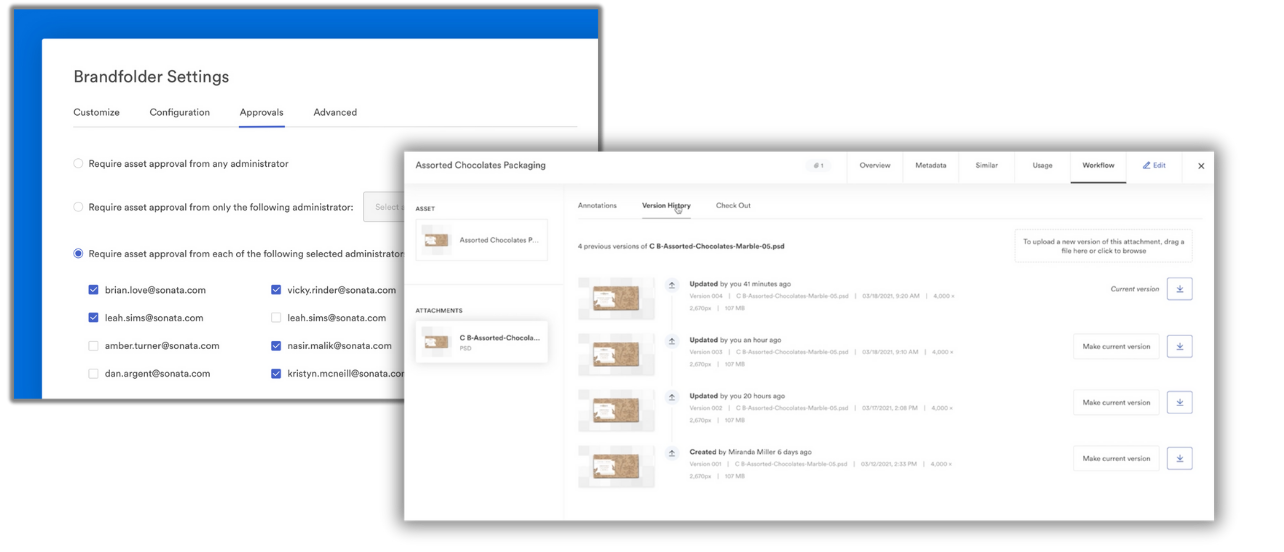Image resolution: width=1284 pixels, height=552 pixels.
Task: Click the upload arrow icon beside Version 004
Action: [x=672, y=285]
